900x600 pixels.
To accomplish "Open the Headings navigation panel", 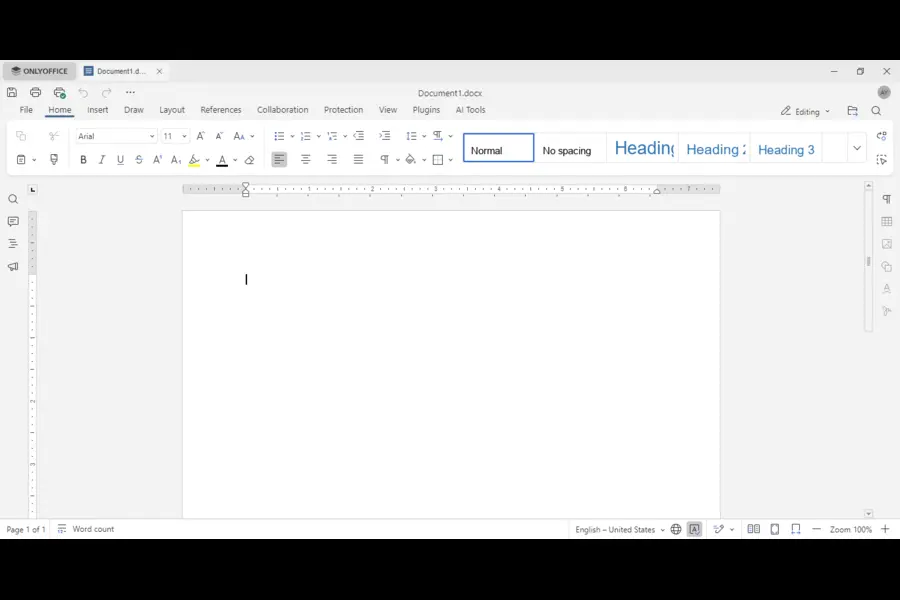I will coord(13,243).
